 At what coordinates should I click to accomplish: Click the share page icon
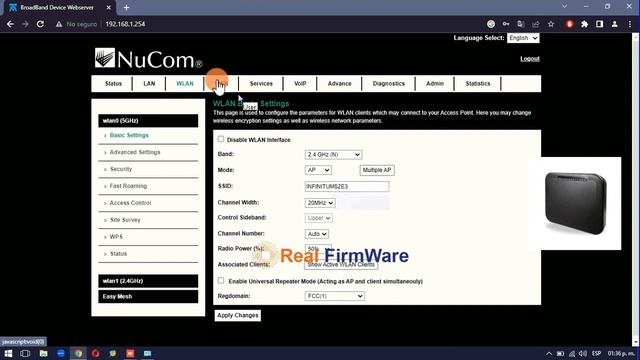[x=536, y=24]
